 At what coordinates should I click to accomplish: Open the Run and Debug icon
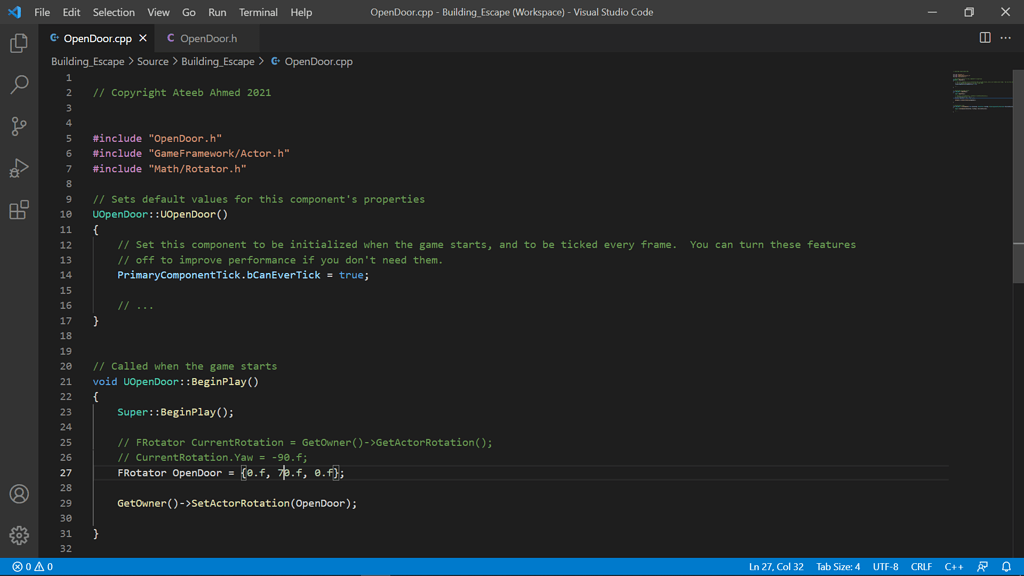click(x=19, y=167)
